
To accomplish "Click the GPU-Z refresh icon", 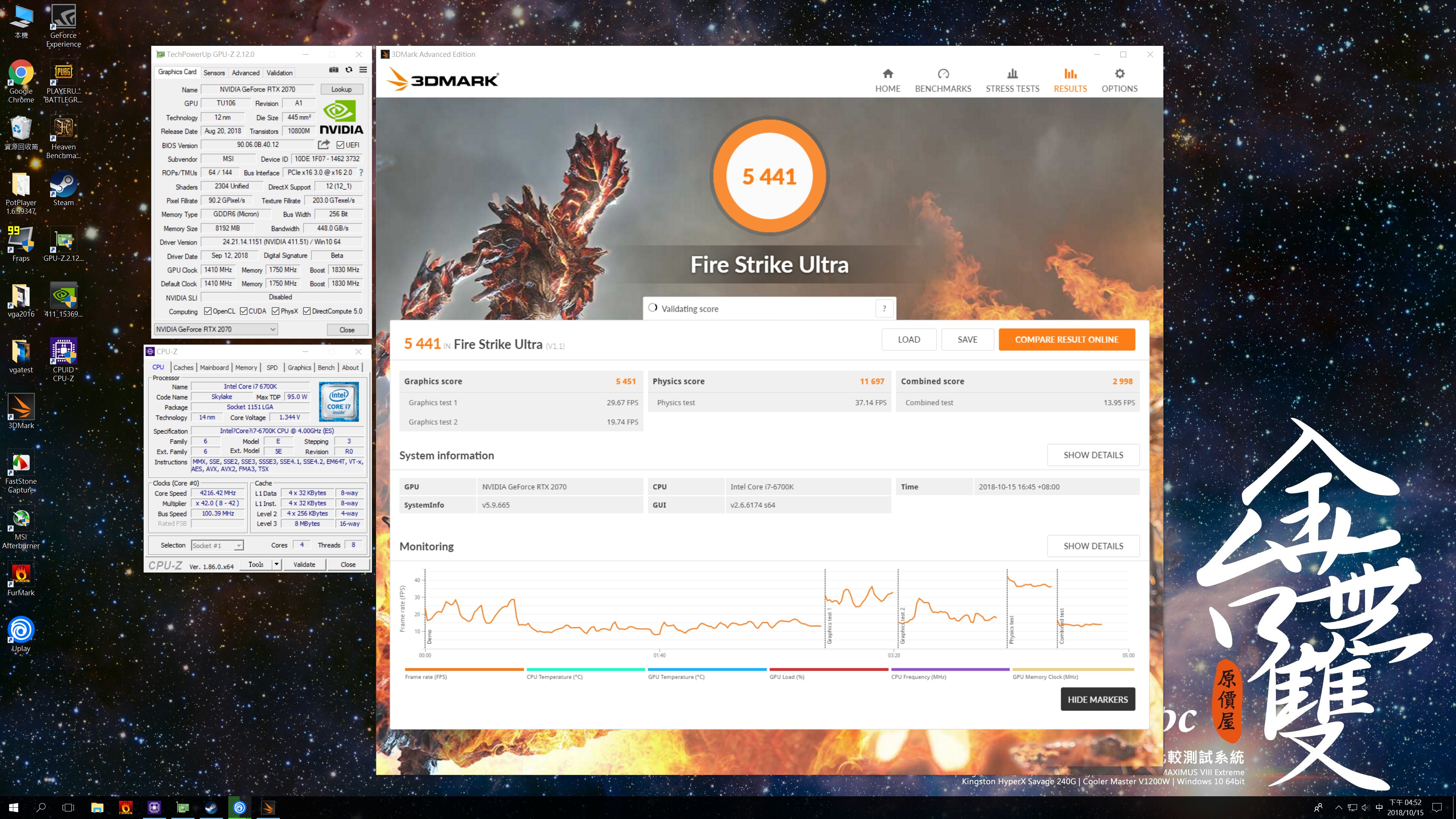I will pos(349,69).
